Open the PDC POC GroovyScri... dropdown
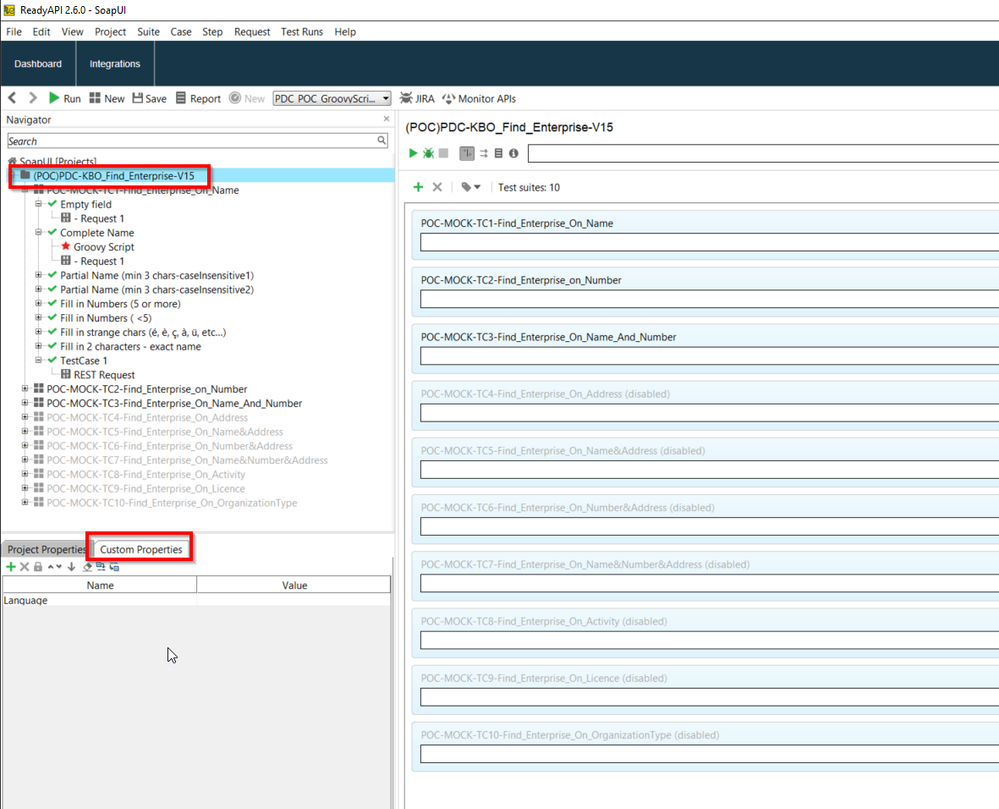999x809 pixels. pyautogui.click(x=331, y=98)
